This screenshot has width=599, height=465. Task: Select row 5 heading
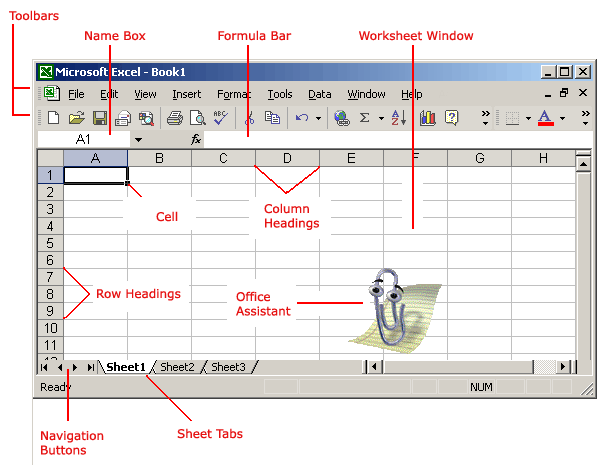[x=50, y=243]
